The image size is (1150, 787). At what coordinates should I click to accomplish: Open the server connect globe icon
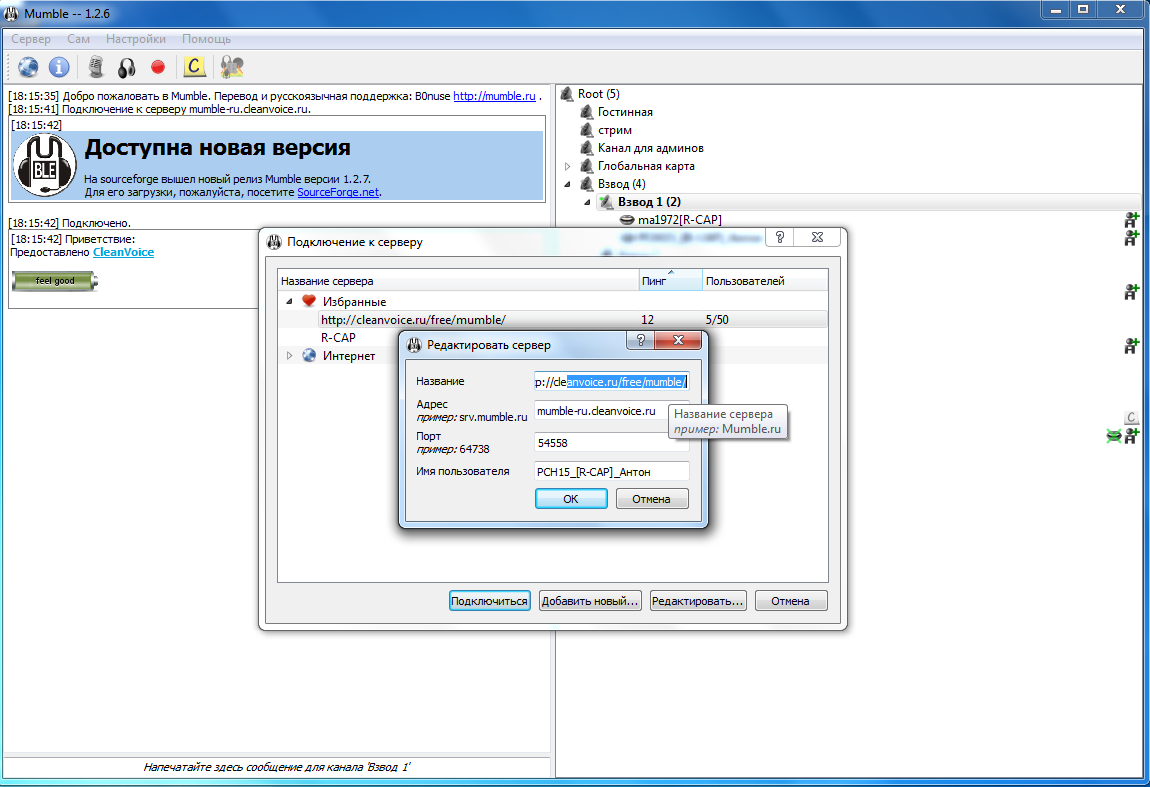coord(28,67)
